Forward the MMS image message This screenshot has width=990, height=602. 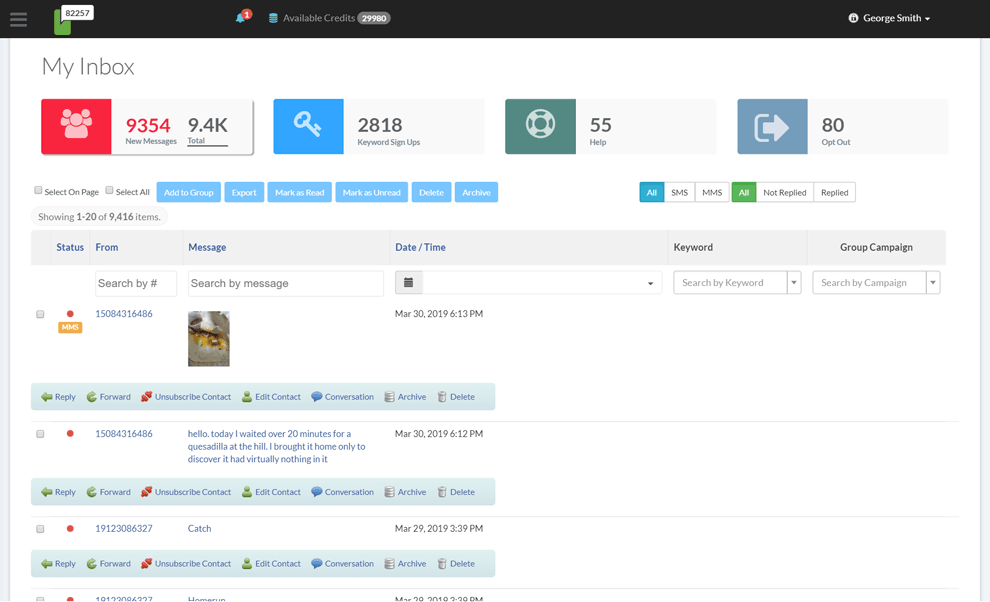pyautogui.click(x=109, y=397)
